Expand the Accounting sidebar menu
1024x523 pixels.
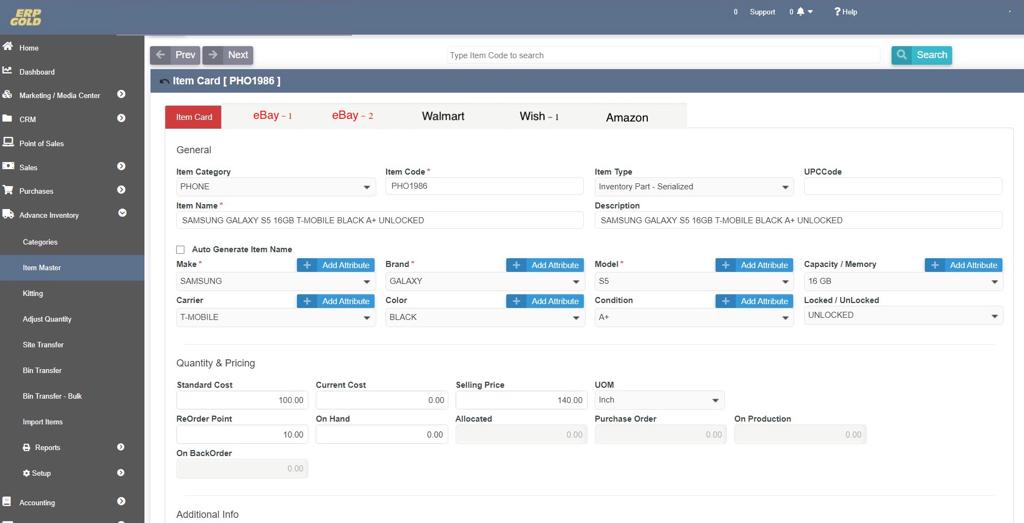coord(121,501)
